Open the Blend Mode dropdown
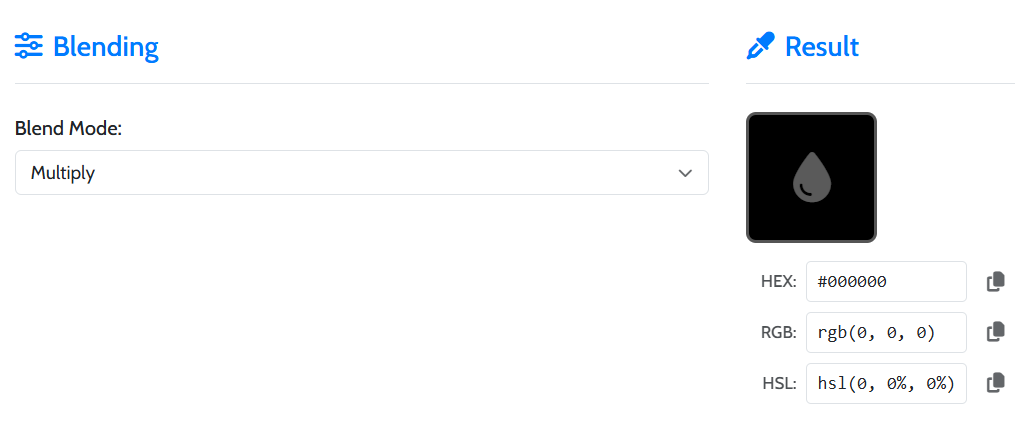The image size is (1023, 435). point(361,173)
